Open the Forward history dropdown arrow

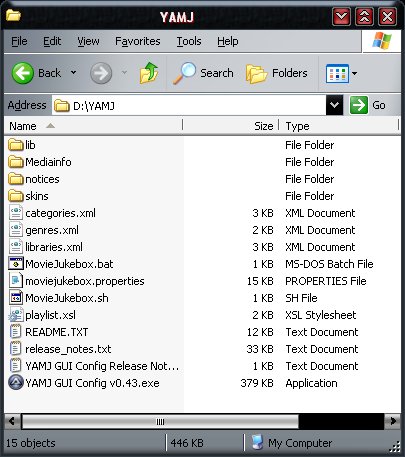pos(124,73)
